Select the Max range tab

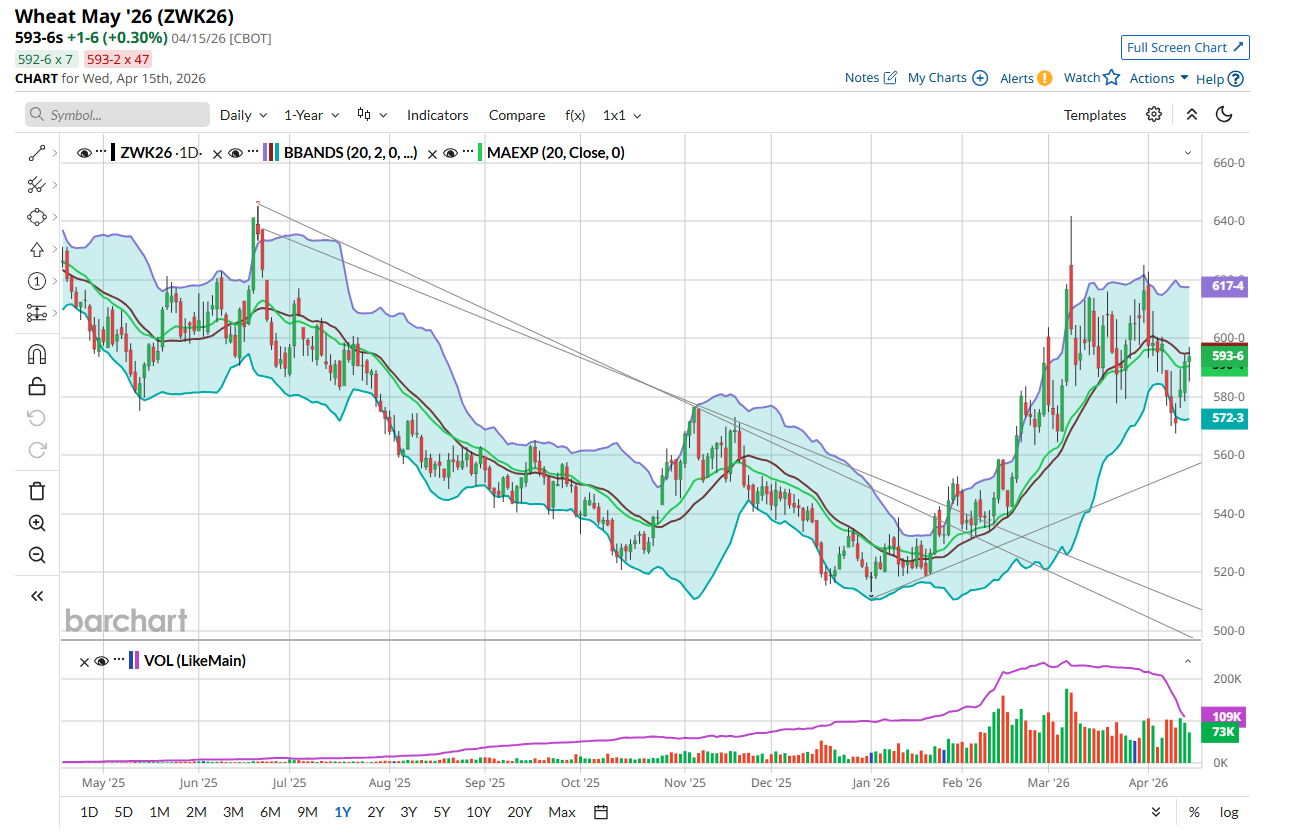(562, 812)
